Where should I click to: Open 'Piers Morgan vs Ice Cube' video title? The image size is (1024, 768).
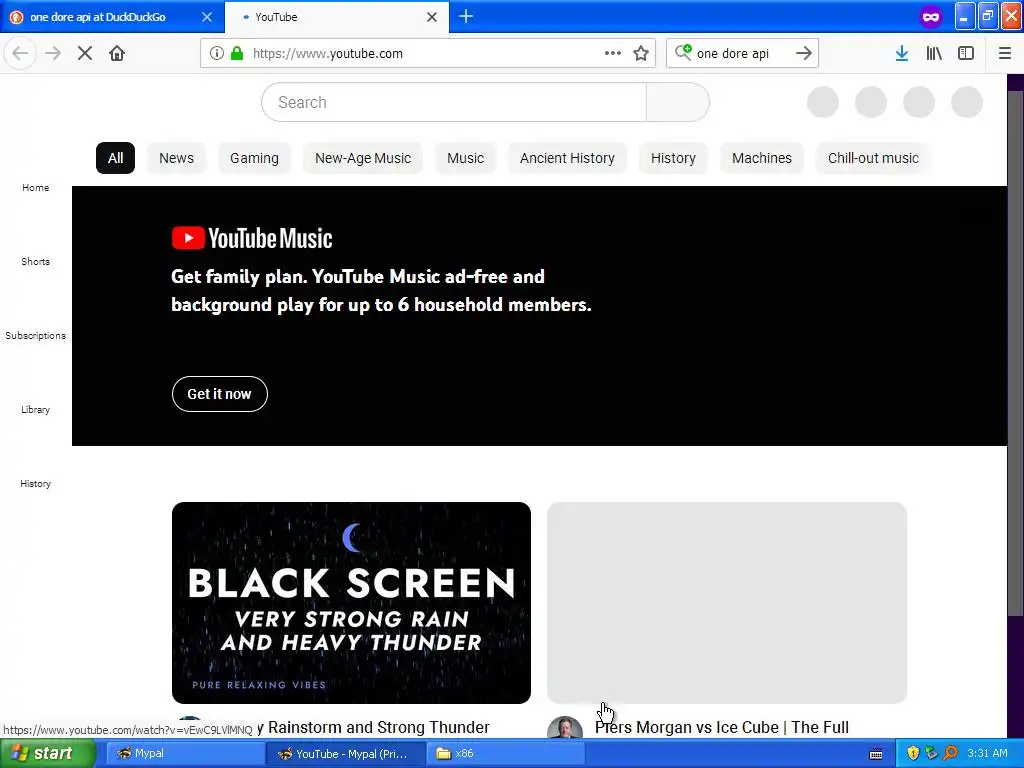tap(722, 727)
